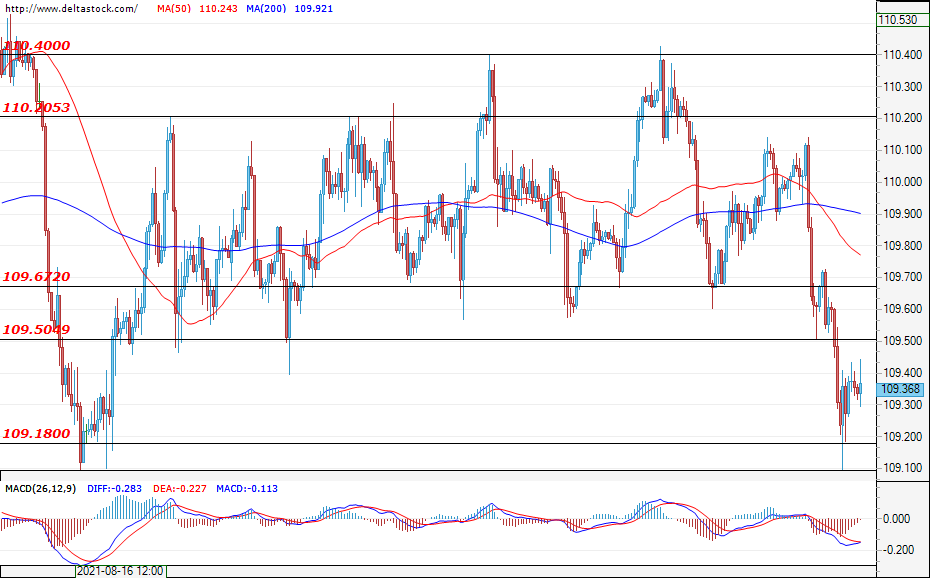Viewport: 930px width, 578px height.
Task: Click the 109.800 price axis tick
Action: tap(902, 245)
